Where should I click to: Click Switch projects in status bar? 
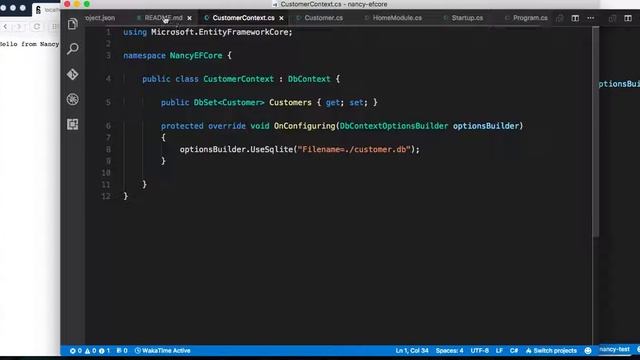click(551, 351)
